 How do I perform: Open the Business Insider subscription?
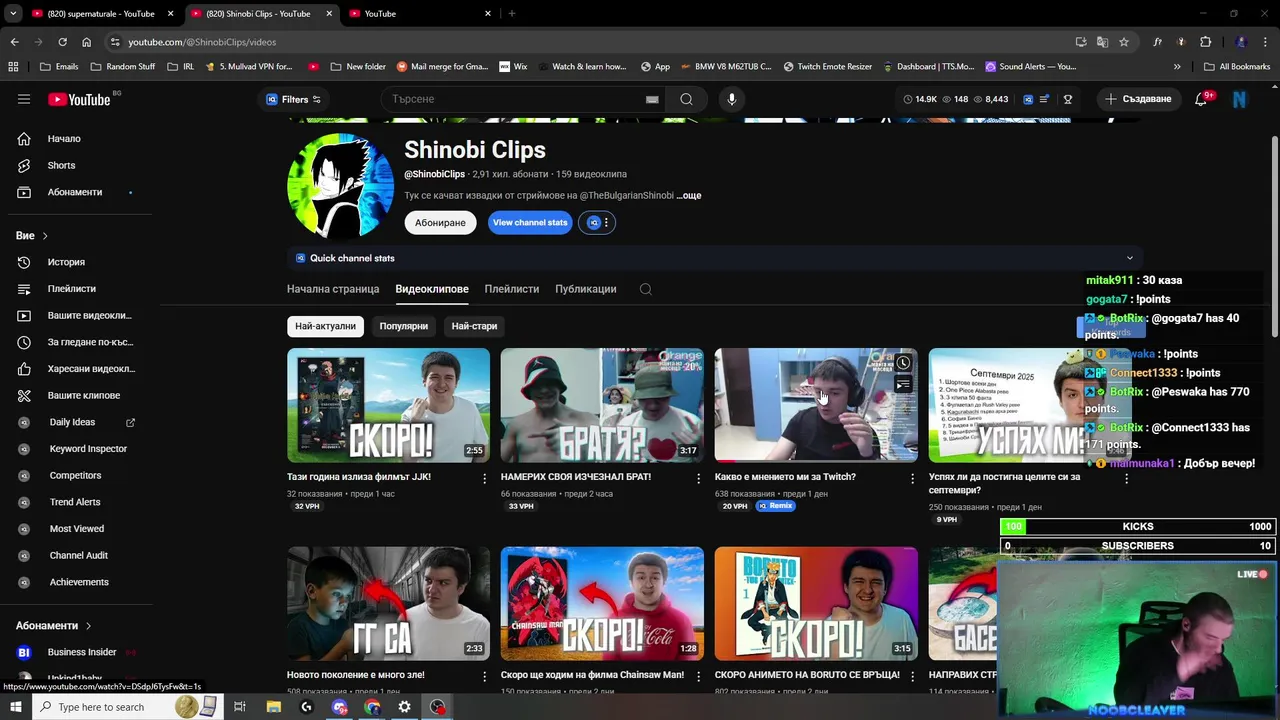point(80,652)
